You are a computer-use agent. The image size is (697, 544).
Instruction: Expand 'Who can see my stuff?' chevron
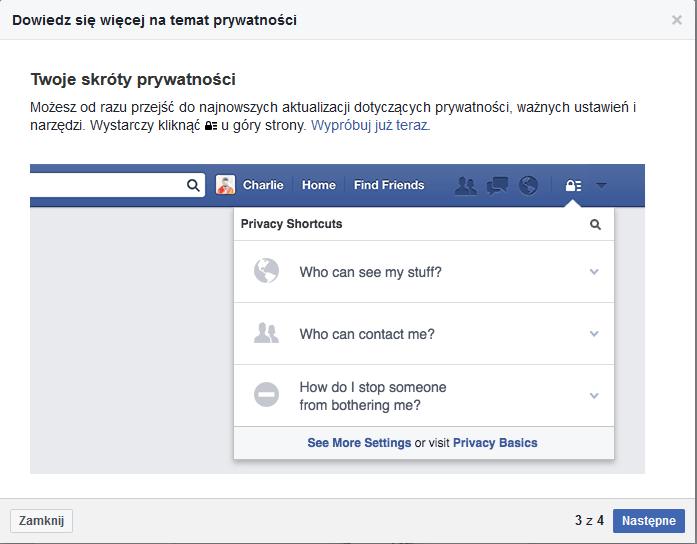tap(594, 272)
